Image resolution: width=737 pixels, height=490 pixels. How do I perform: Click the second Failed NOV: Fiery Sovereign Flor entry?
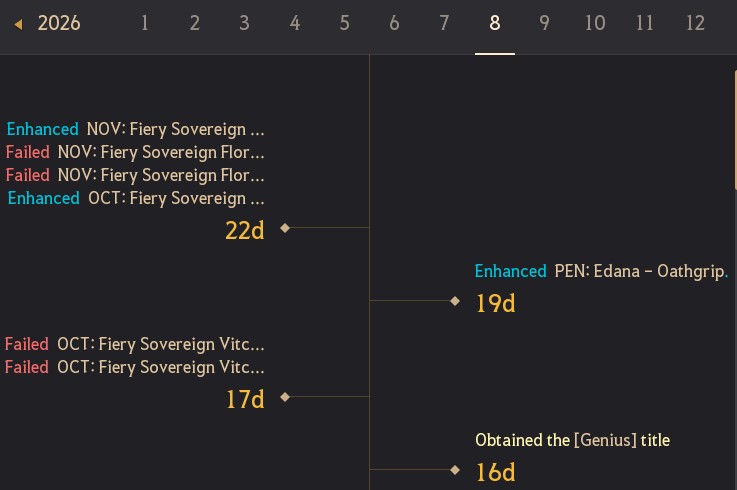point(135,175)
